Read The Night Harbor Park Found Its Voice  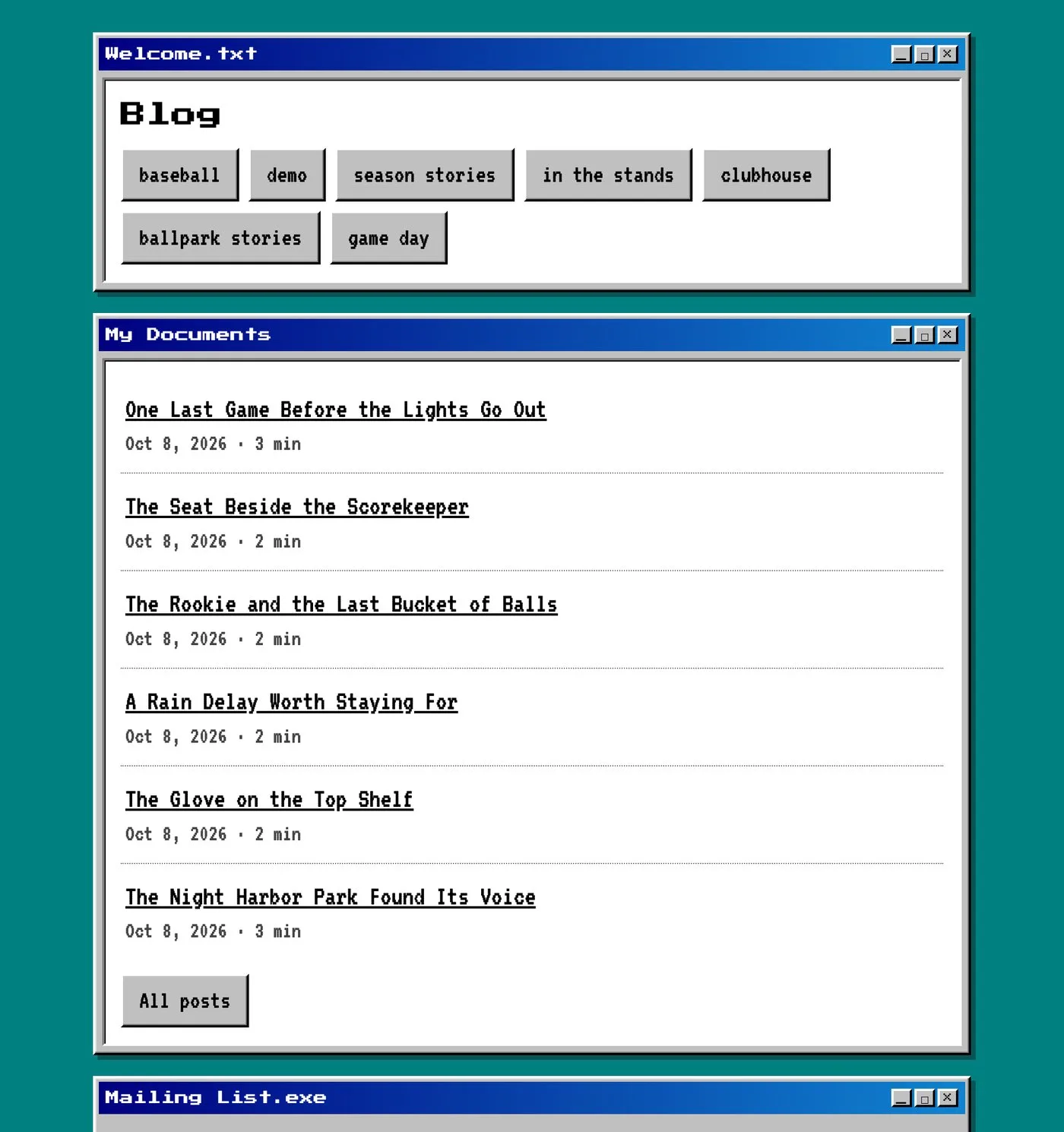coord(331,898)
